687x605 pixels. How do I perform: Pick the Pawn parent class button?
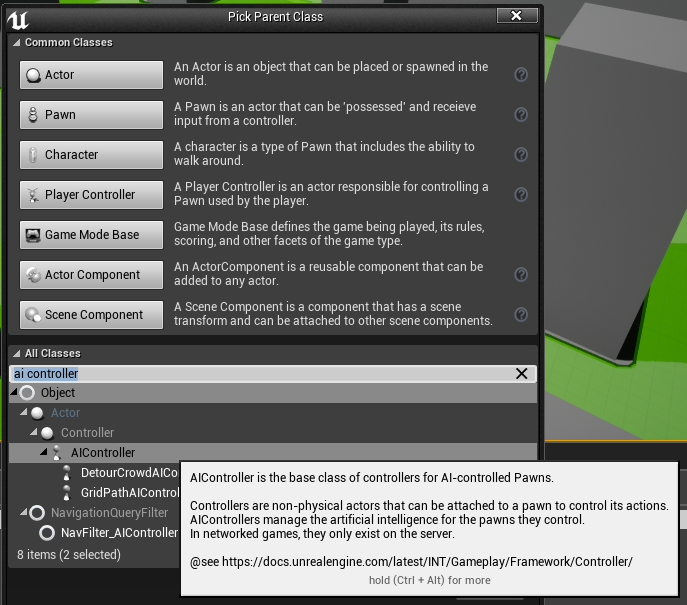[x=91, y=115]
